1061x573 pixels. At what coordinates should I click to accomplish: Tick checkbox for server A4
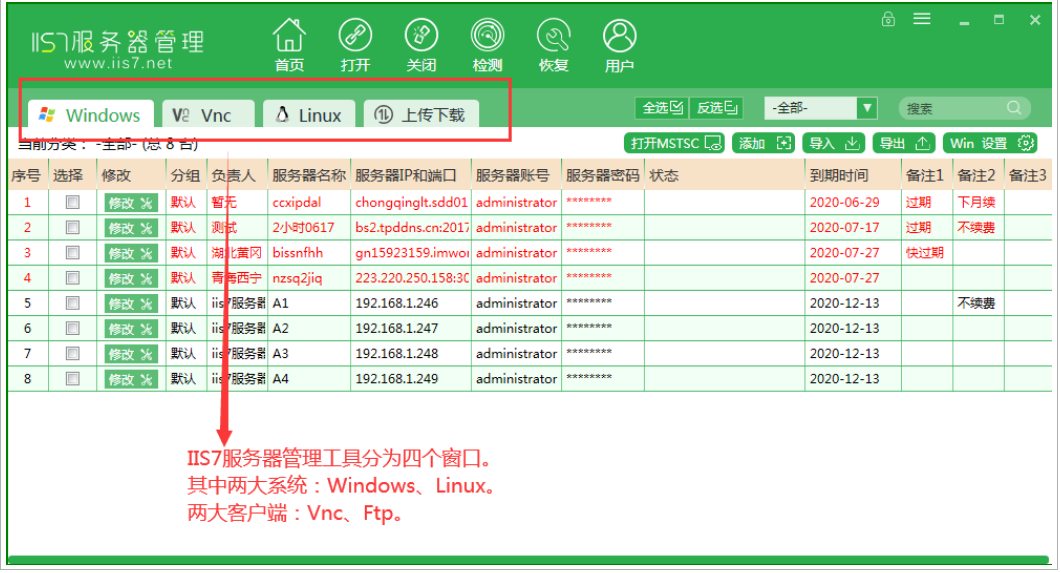(72, 379)
